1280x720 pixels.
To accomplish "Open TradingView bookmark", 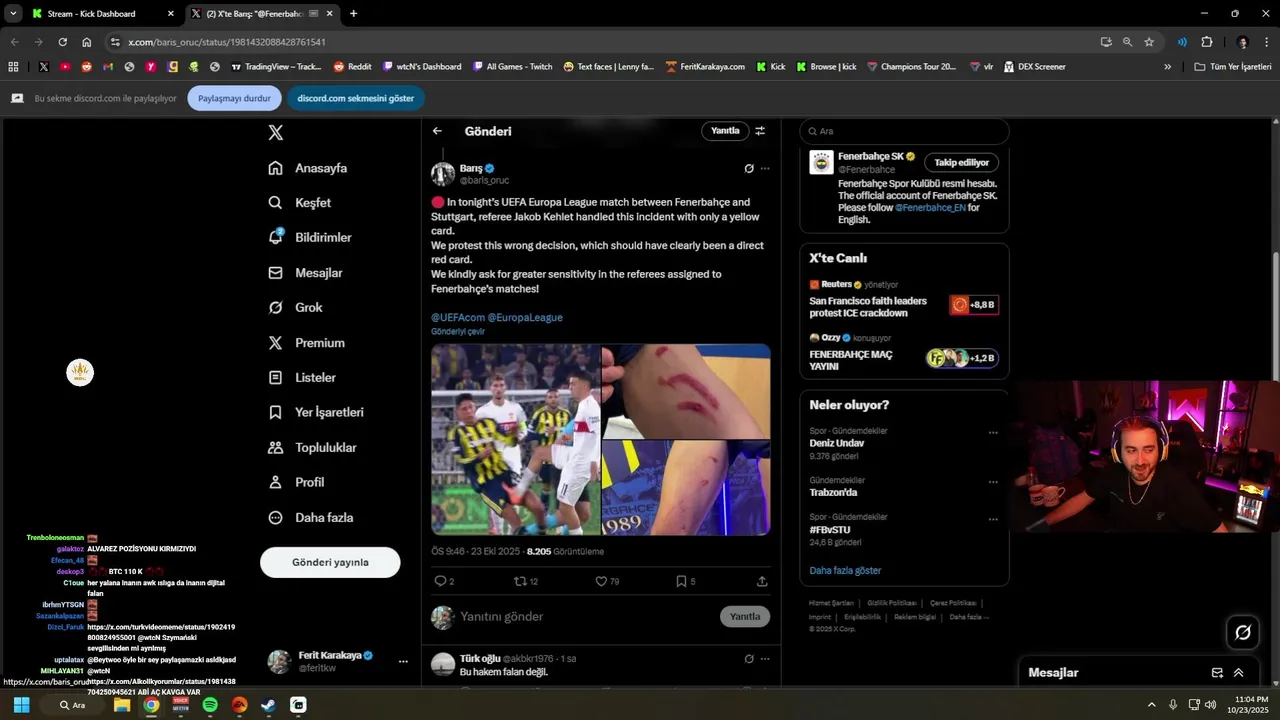I will [x=276, y=67].
